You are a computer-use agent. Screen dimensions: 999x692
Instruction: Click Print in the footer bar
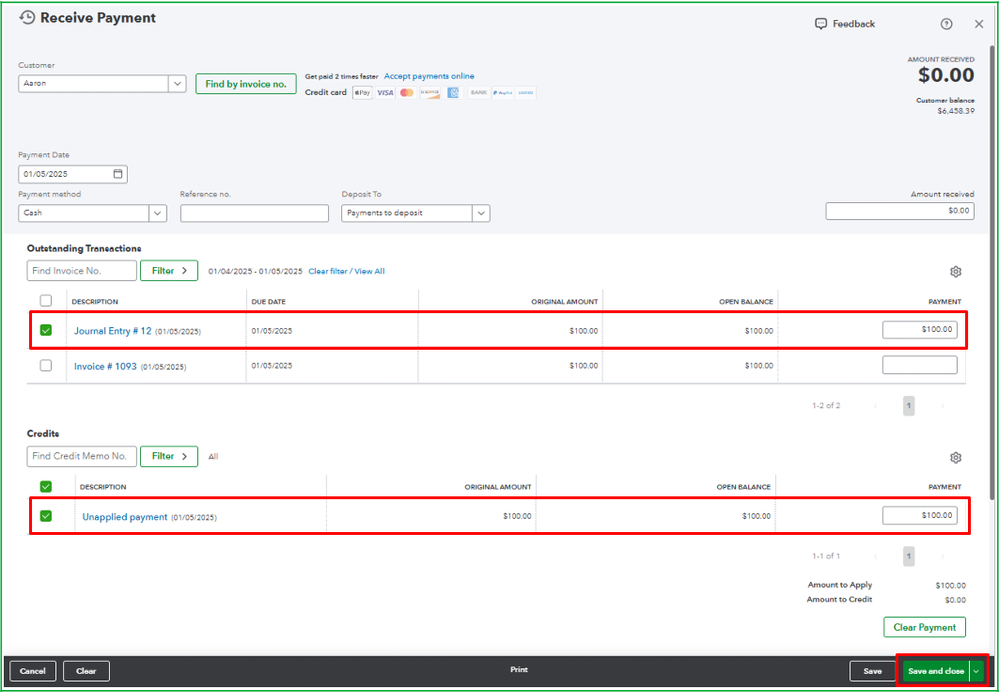[x=519, y=670]
